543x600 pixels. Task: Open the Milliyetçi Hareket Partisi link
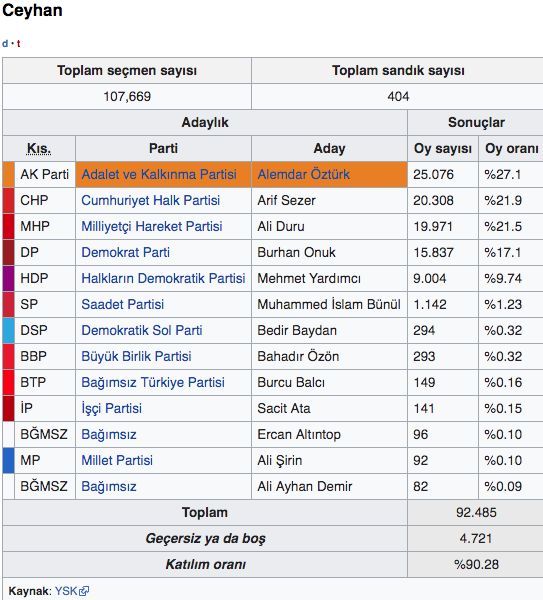pos(152,227)
